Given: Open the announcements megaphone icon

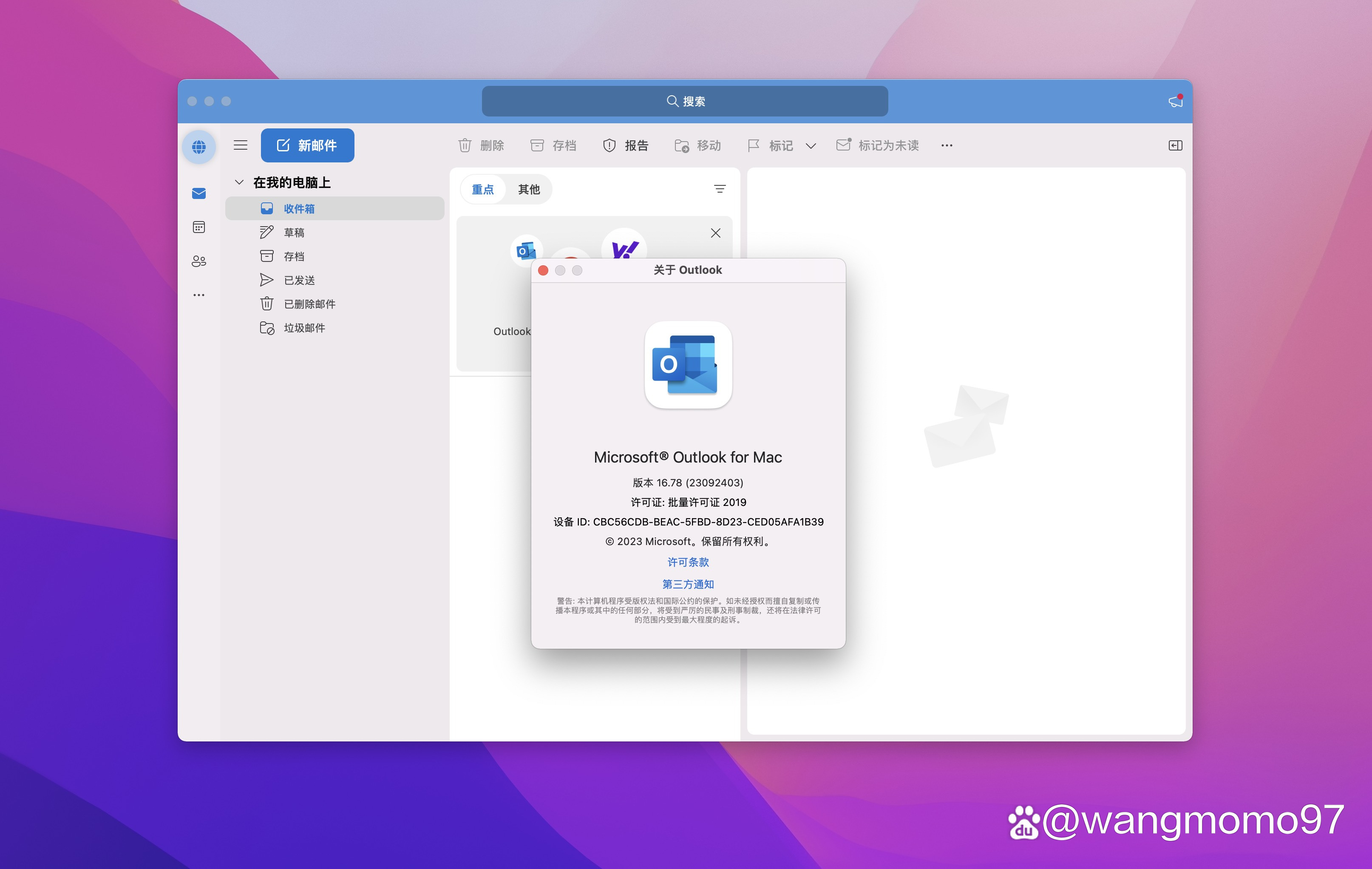Looking at the screenshot, I should [x=1176, y=101].
